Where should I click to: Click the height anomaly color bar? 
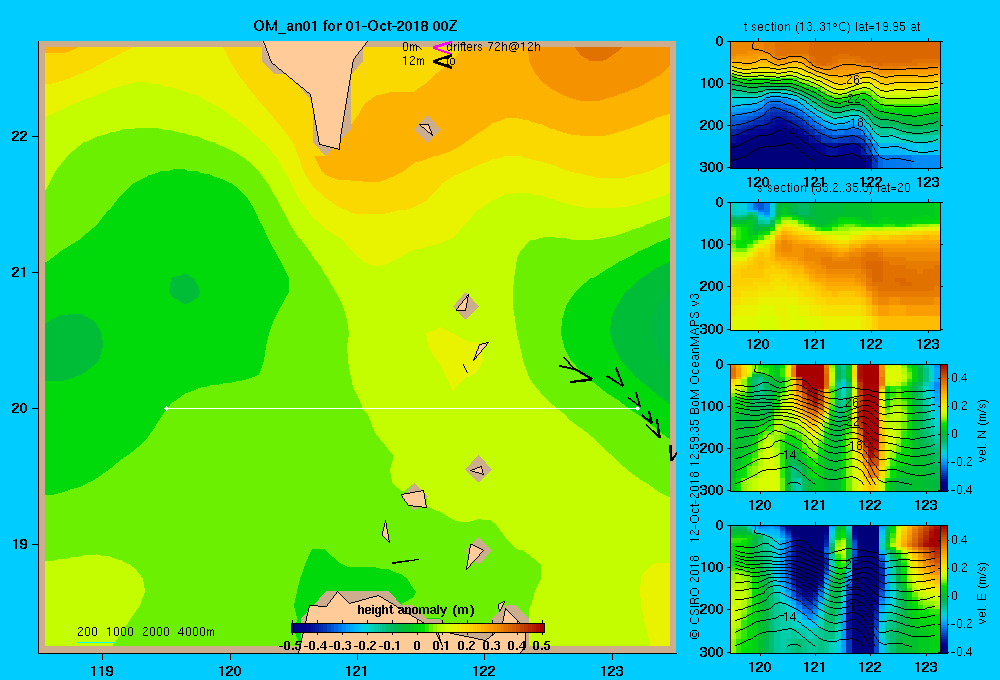pyautogui.click(x=418, y=628)
